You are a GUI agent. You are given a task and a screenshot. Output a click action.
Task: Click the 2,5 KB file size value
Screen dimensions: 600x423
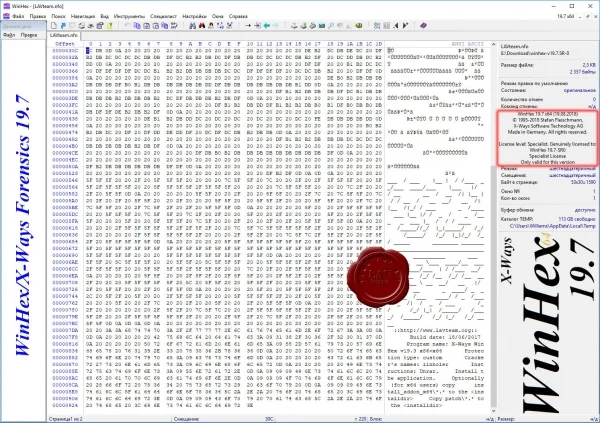pyautogui.click(x=589, y=65)
